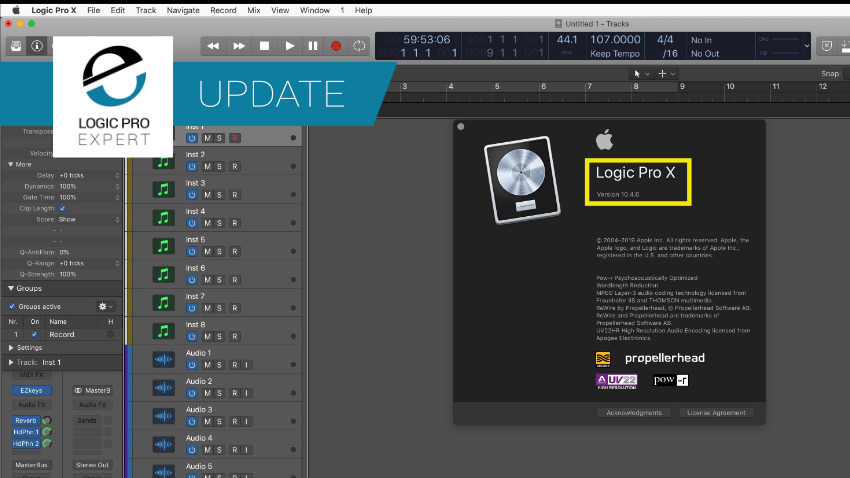Expand the Track: Inst 1 section
850x478 pixels.
pyautogui.click(x=11, y=362)
